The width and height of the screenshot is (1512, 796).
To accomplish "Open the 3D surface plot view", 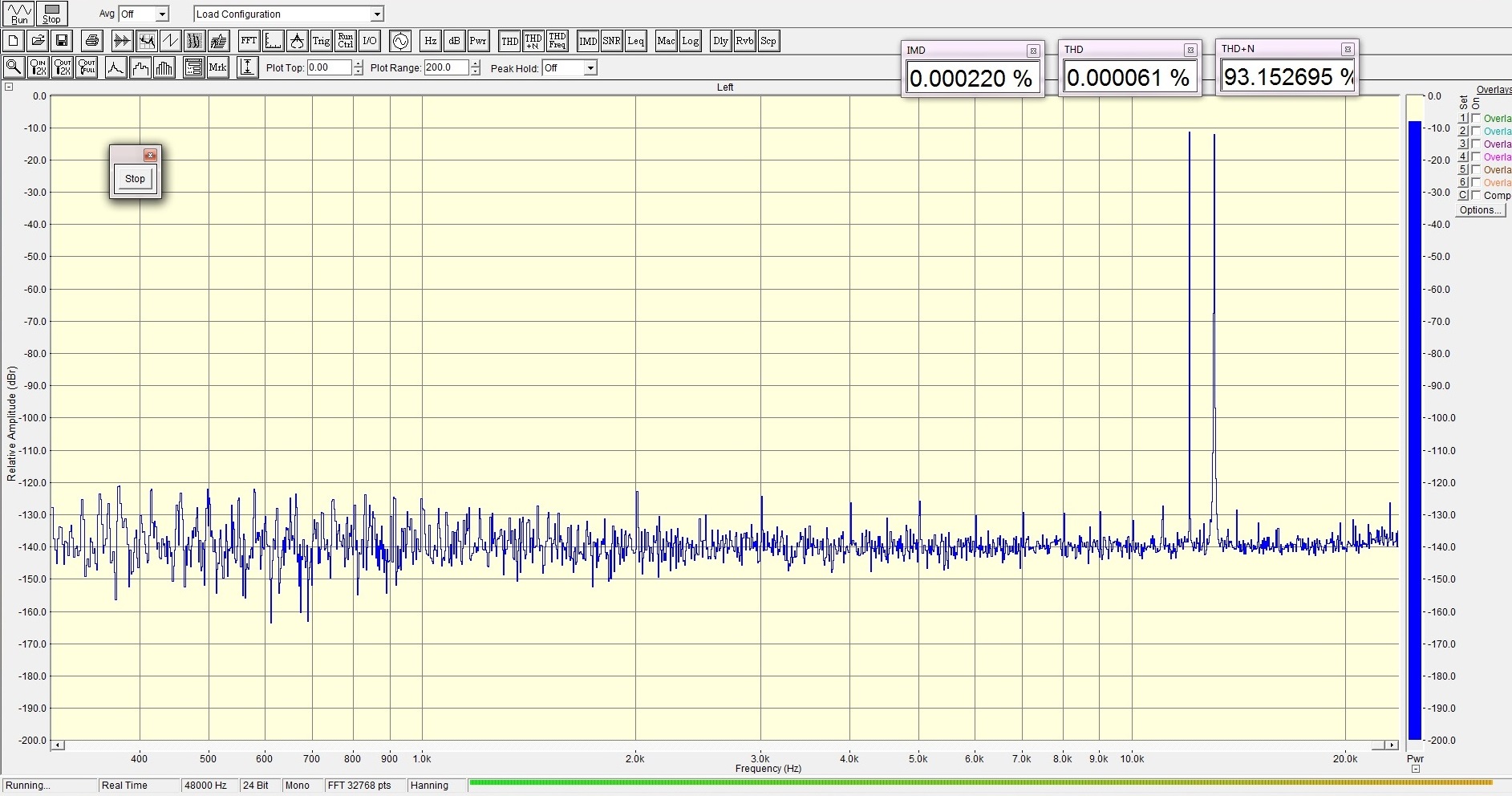I will click(218, 41).
